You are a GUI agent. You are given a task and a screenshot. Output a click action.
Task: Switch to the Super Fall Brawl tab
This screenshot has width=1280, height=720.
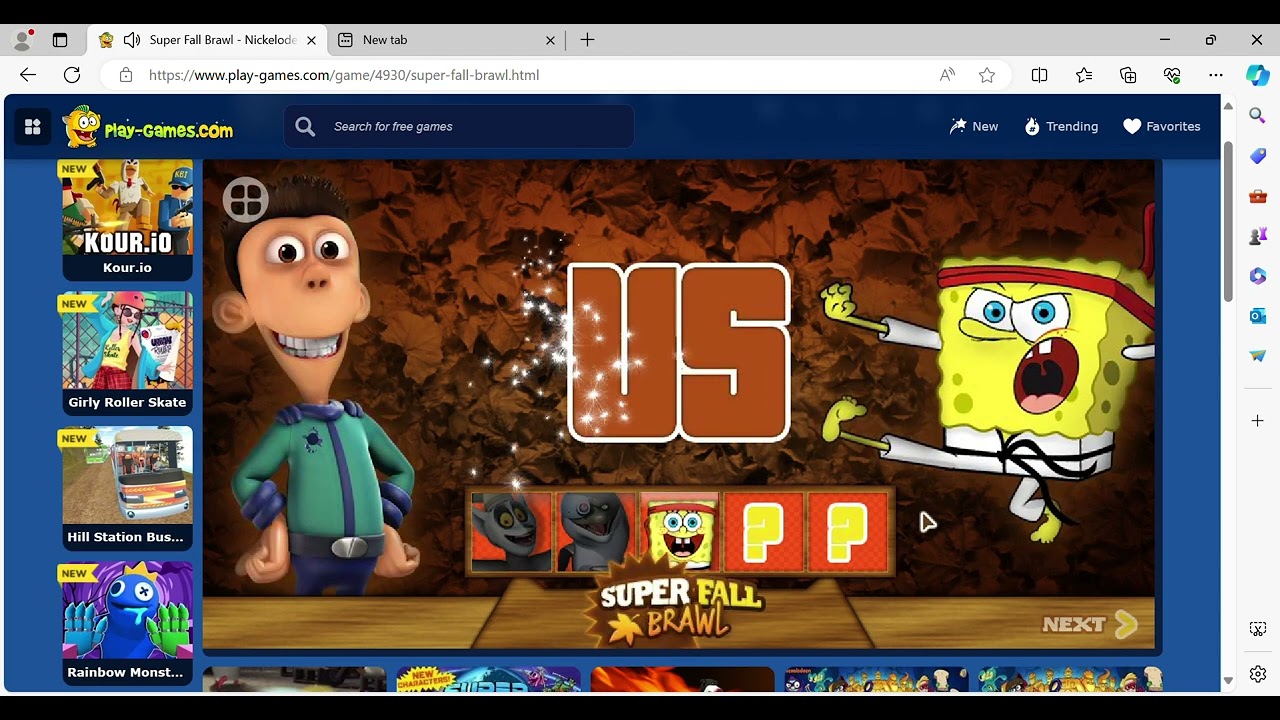(x=208, y=40)
